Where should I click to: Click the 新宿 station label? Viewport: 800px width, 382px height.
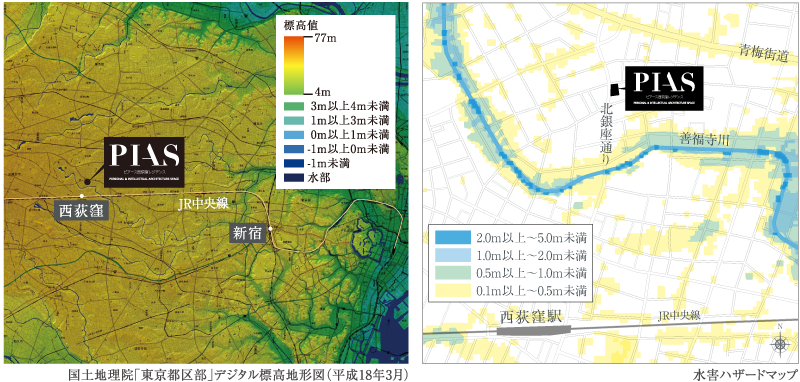coord(248,234)
